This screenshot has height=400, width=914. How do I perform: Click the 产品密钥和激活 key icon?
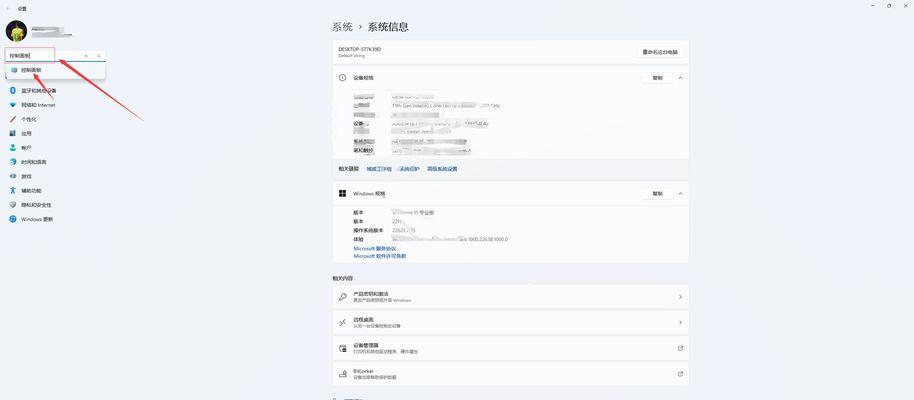point(343,297)
